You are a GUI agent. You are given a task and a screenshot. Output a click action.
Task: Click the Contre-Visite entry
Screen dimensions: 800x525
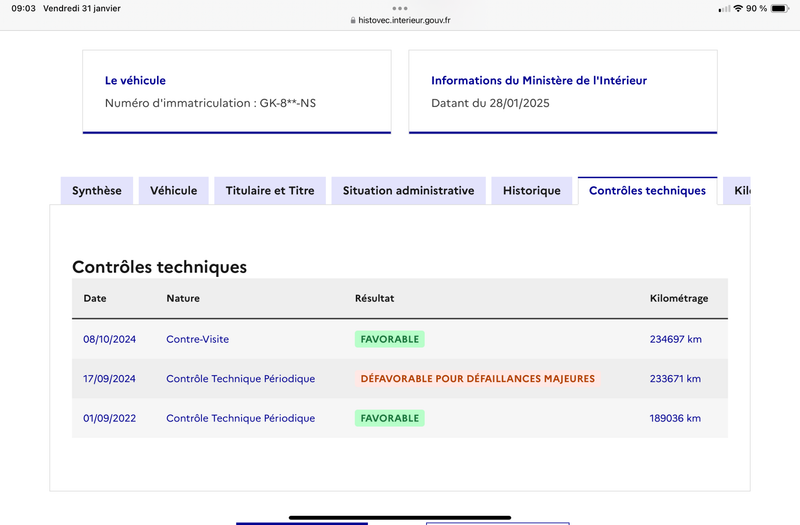point(197,339)
